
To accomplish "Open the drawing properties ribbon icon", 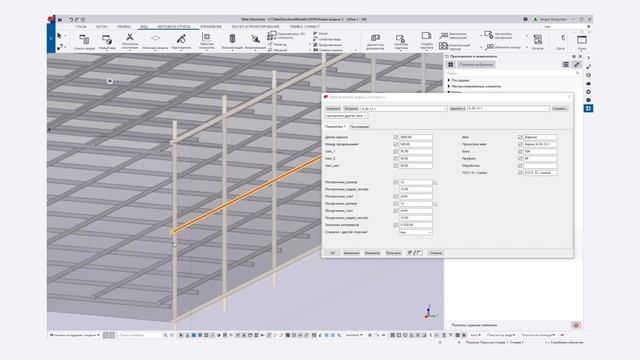I will [x=400, y=38].
